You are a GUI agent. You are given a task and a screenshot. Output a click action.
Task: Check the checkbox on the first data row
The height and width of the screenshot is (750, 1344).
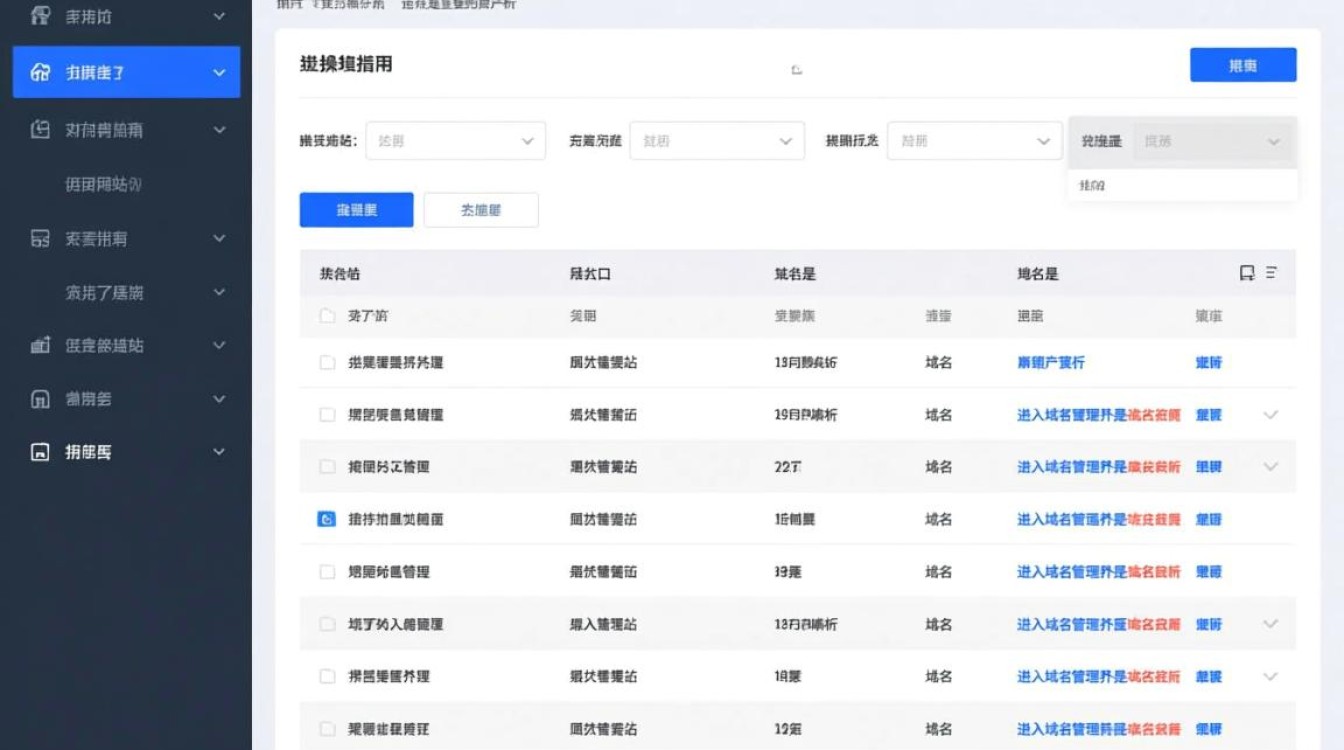pos(327,363)
